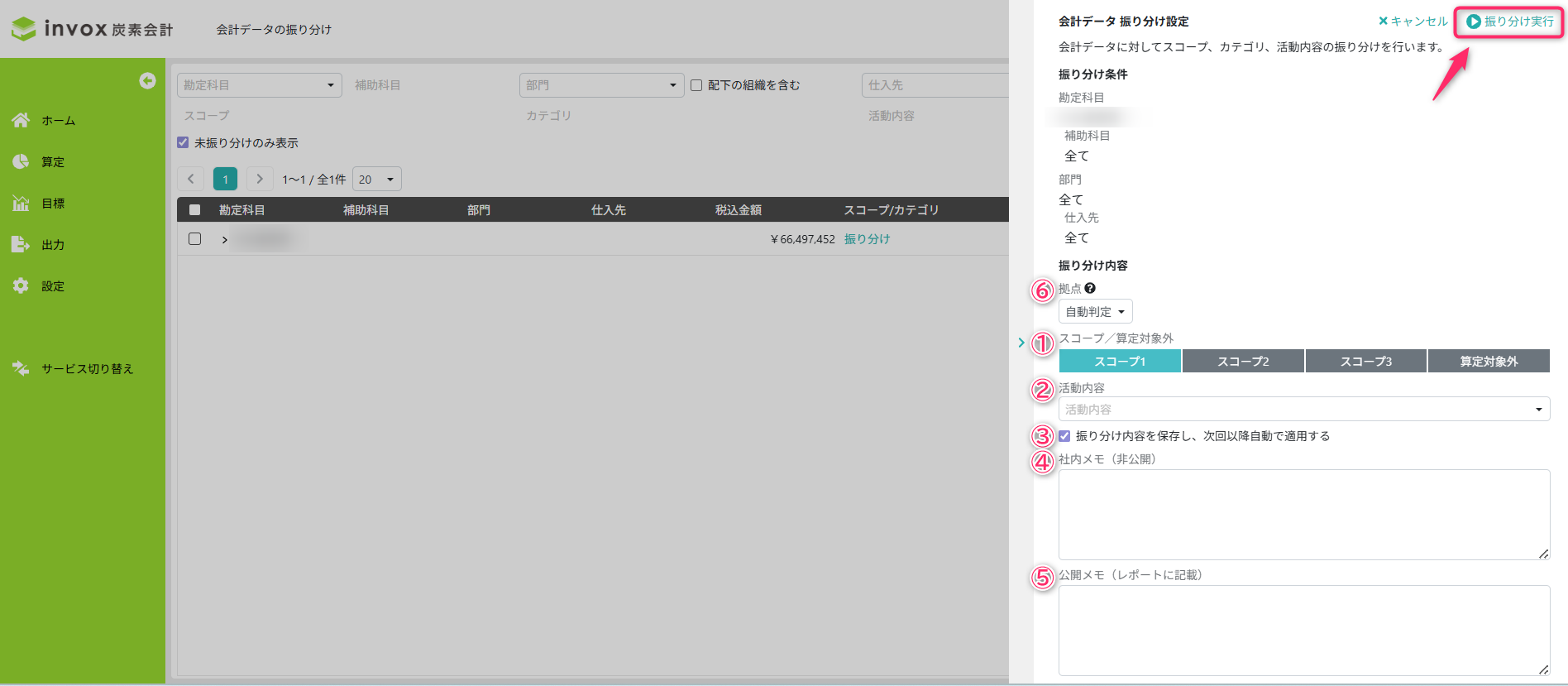Collapse sidebar with the arrow circle icon
The image size is (1568, 686).
pos(147,80)
